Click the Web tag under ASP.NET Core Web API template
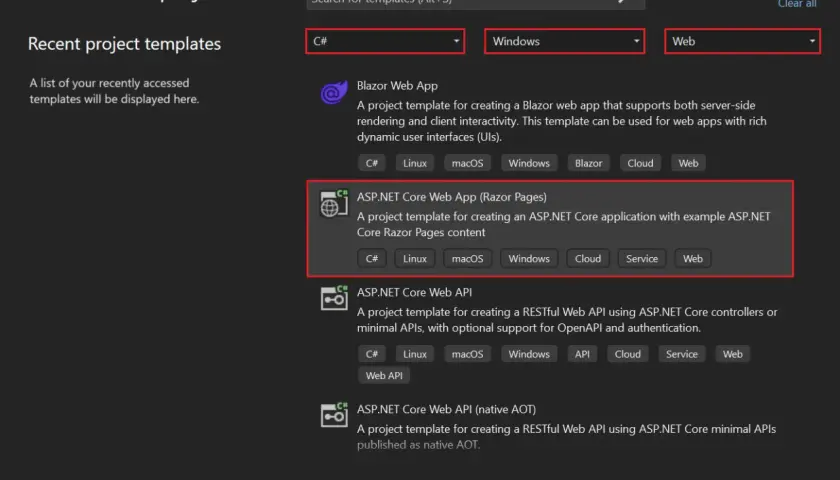 tap(732, 354)
